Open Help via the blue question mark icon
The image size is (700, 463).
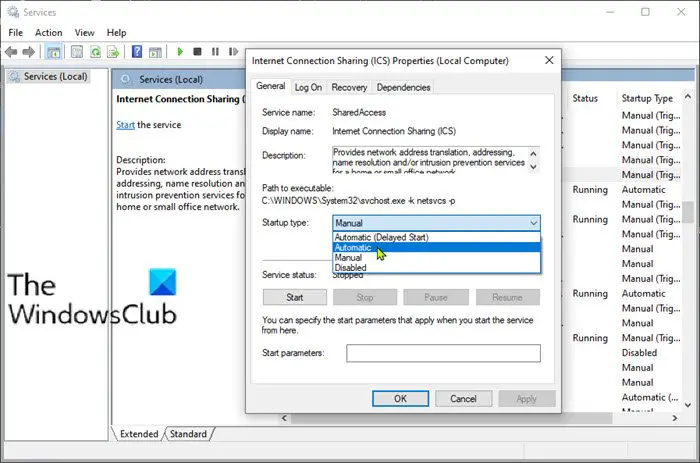pos(137,52)
